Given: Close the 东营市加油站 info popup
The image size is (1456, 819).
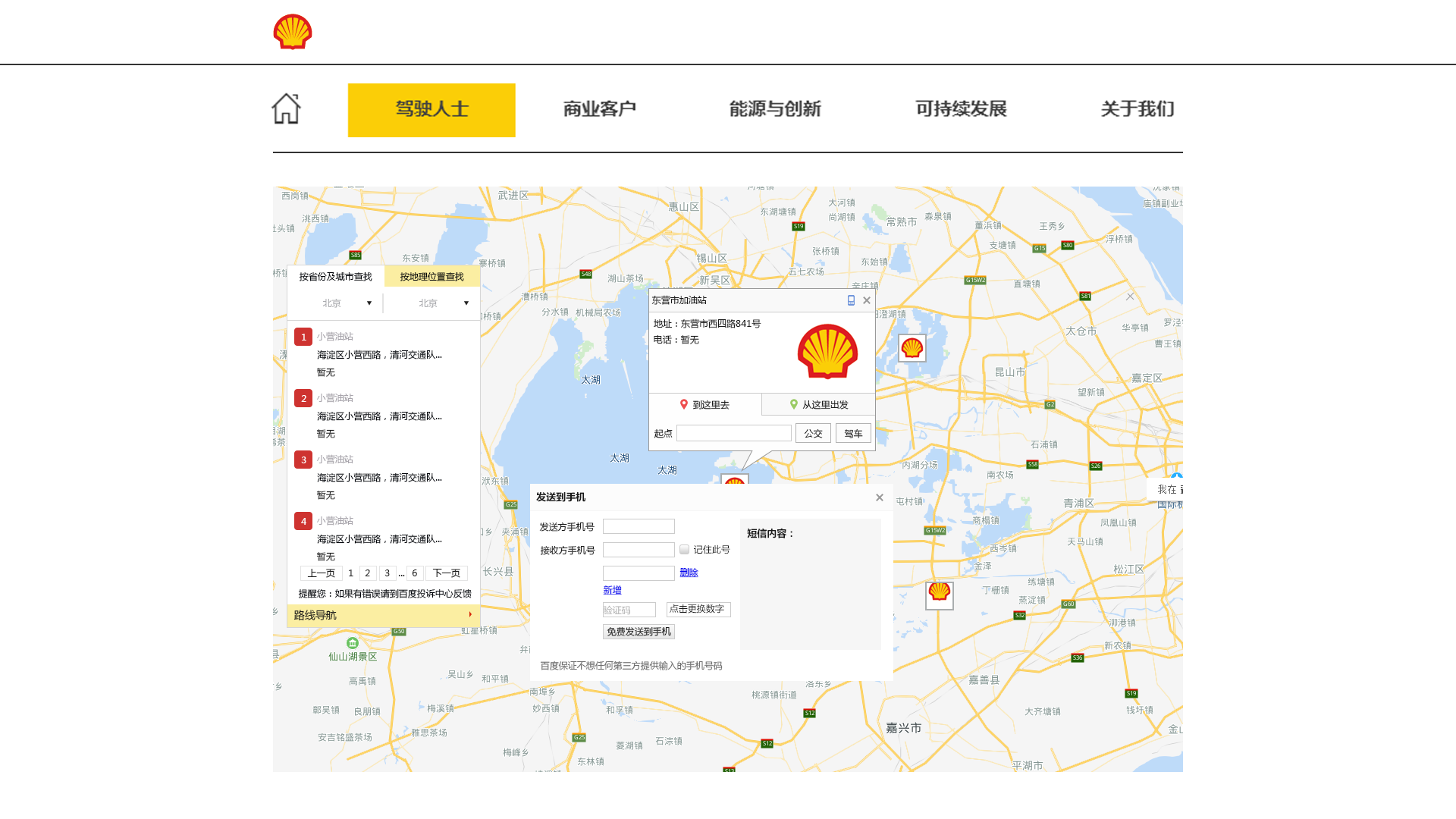Looking at the screenshot, I should 867,300.
